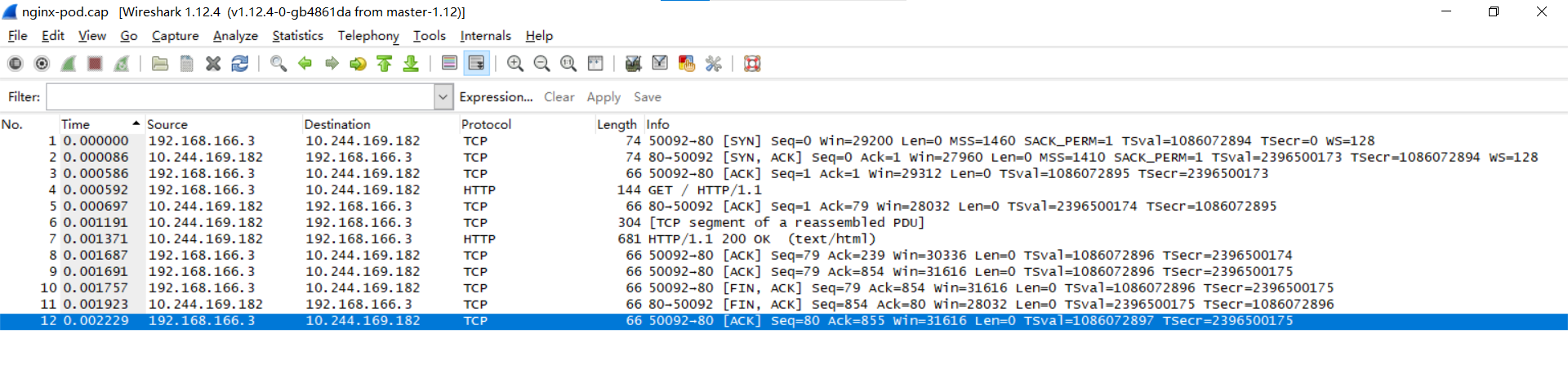The width and height of the screenshot is (1568, 370).
Task: Open preferences (wrench icon)
Action: tap(714, 64)
